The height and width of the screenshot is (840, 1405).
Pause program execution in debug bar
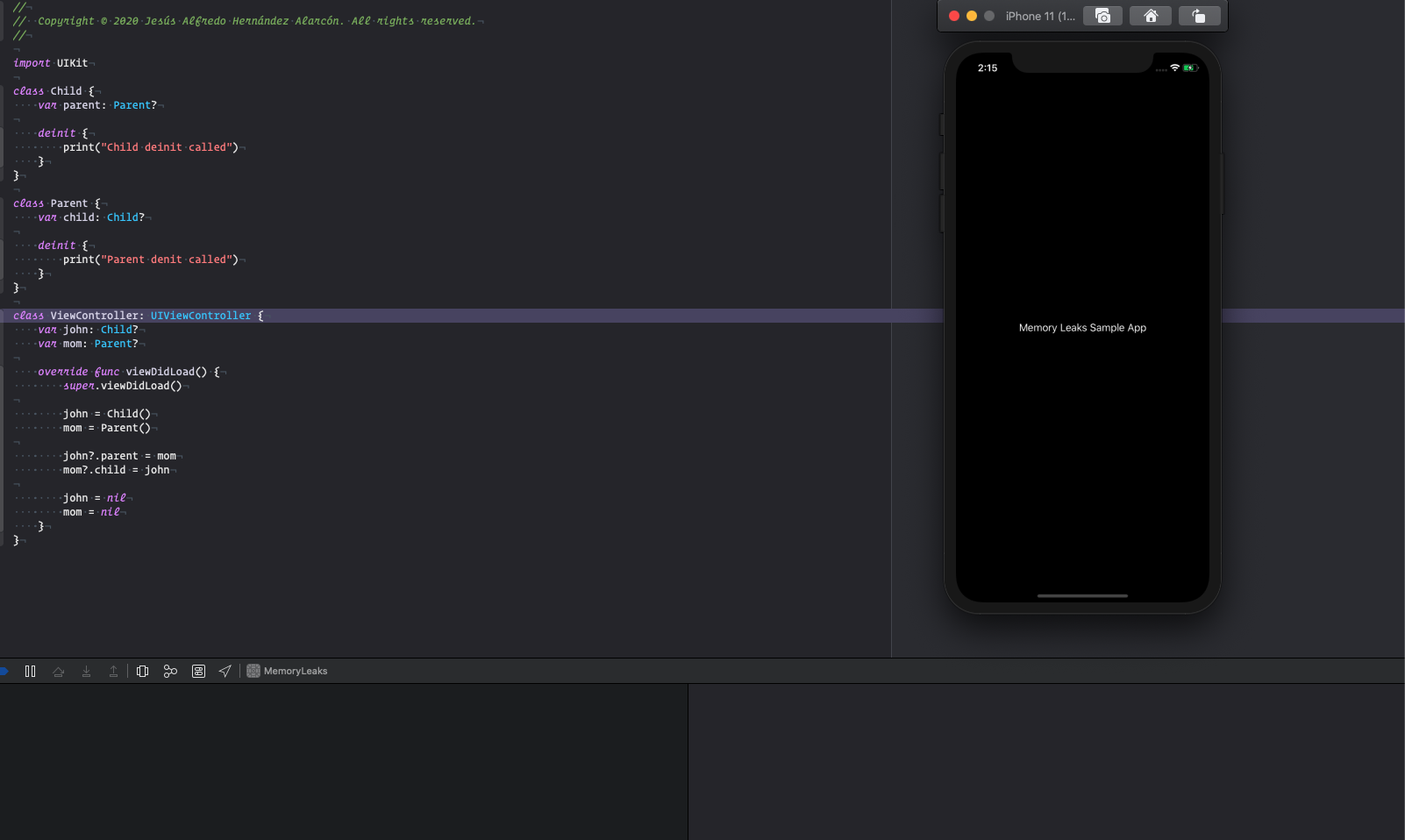click(x=31, y=671)
